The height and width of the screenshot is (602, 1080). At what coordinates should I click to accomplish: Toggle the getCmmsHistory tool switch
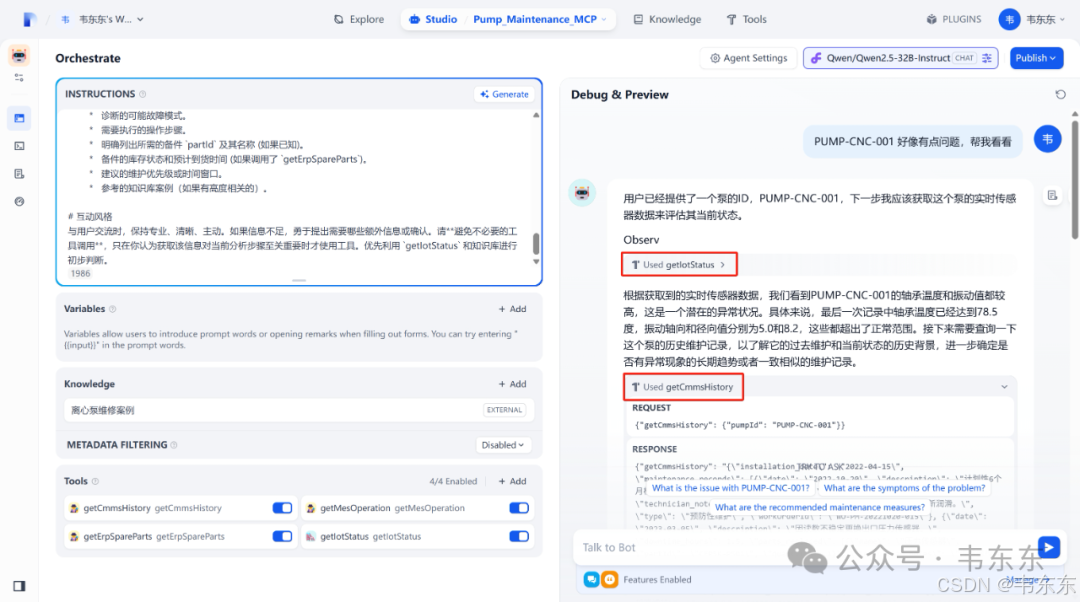(282, 508)
